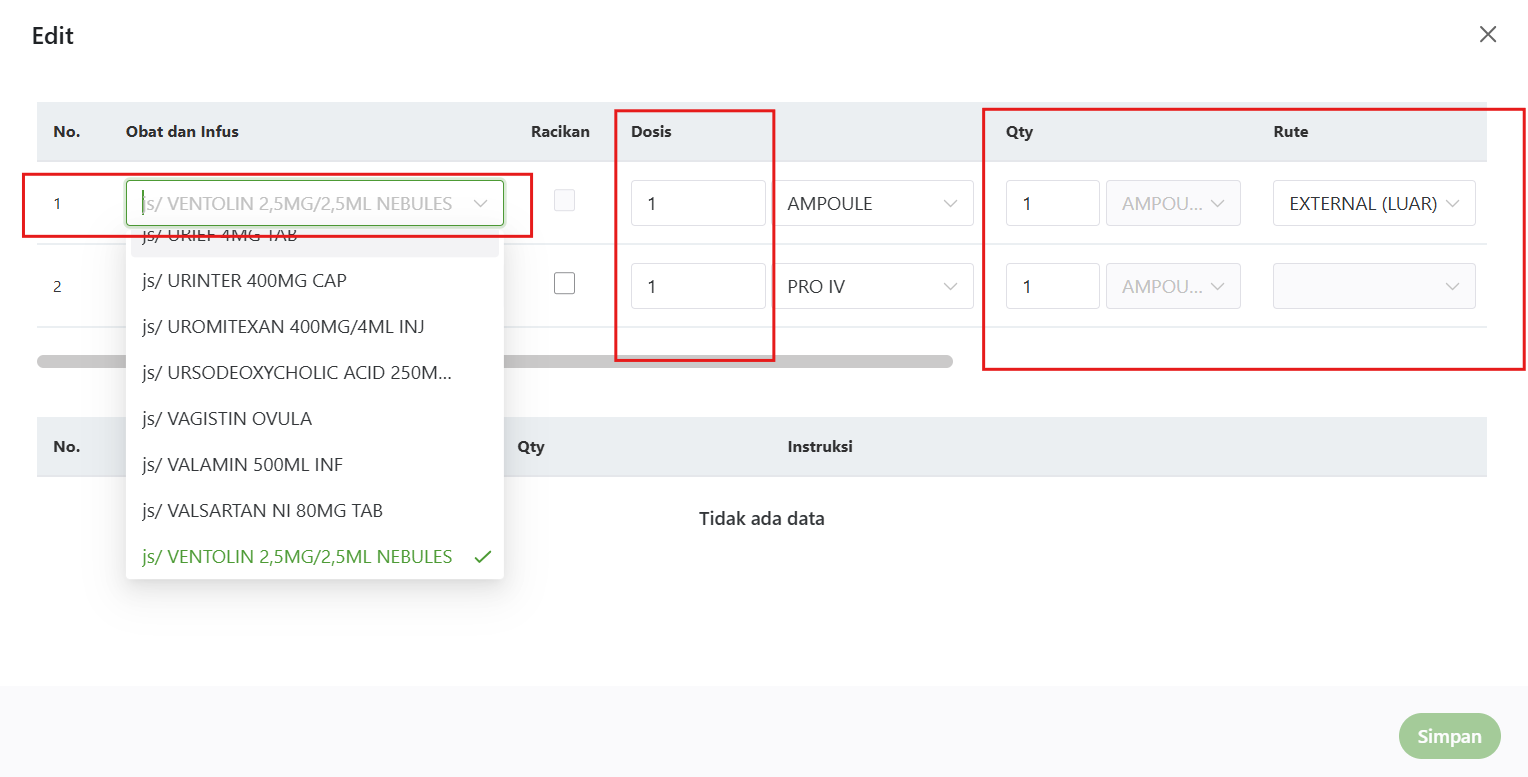Collapse the VENTOLIN drug dropdown arrow

[x=480, y=204]
